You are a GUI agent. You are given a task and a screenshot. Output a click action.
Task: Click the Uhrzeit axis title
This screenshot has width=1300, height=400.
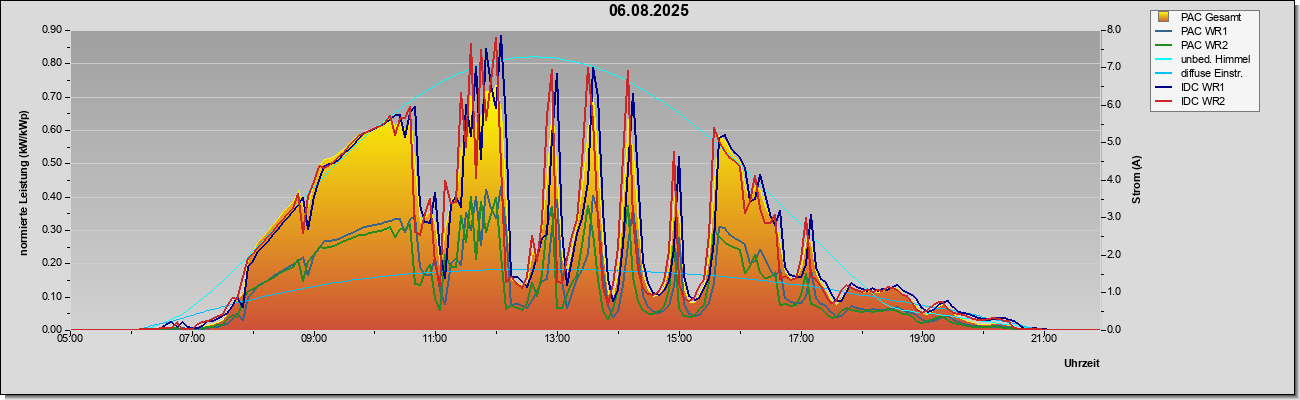click(1082, 364)
